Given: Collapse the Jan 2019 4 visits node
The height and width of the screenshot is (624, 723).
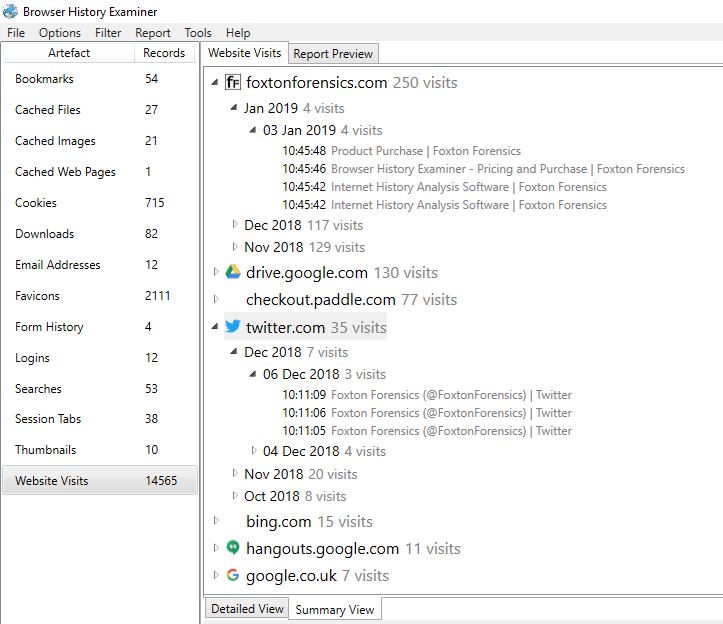Looking at the screenshot, I should point(234,108).
